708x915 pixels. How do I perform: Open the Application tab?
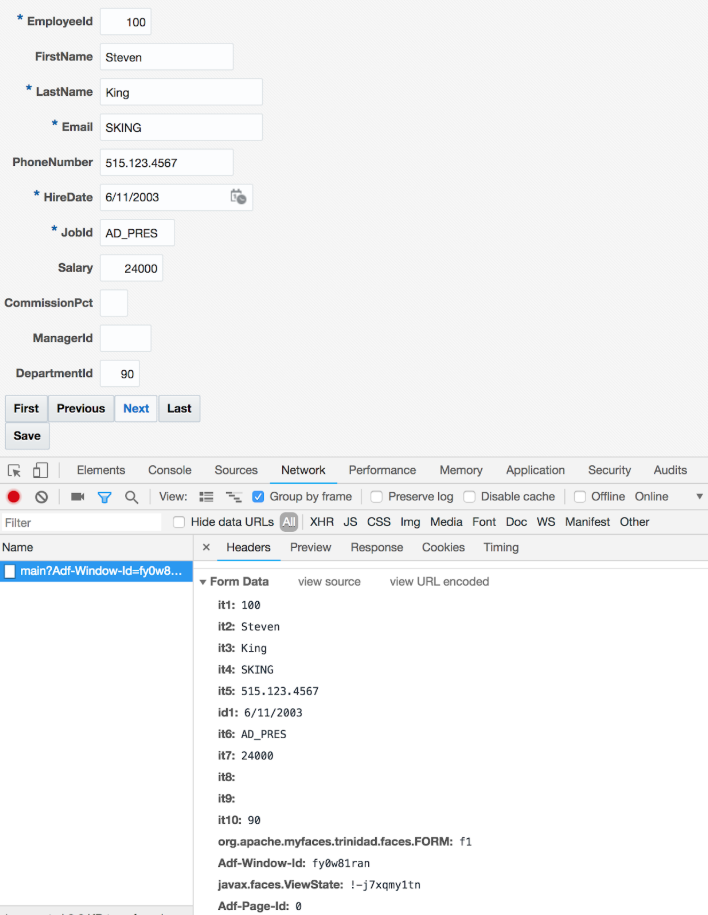535,470
